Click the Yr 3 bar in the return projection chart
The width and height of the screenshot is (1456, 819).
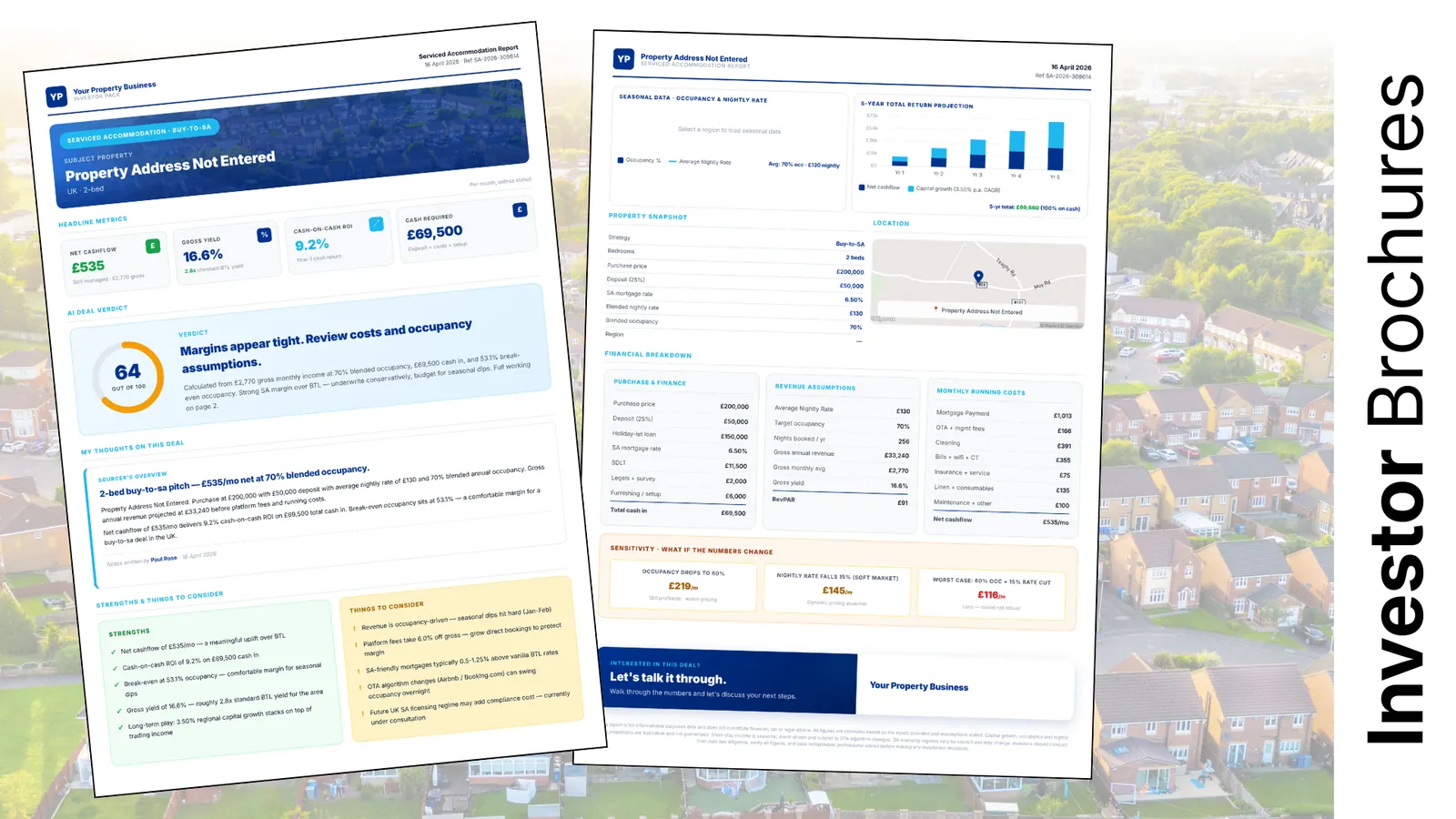(x=977, y=154)
